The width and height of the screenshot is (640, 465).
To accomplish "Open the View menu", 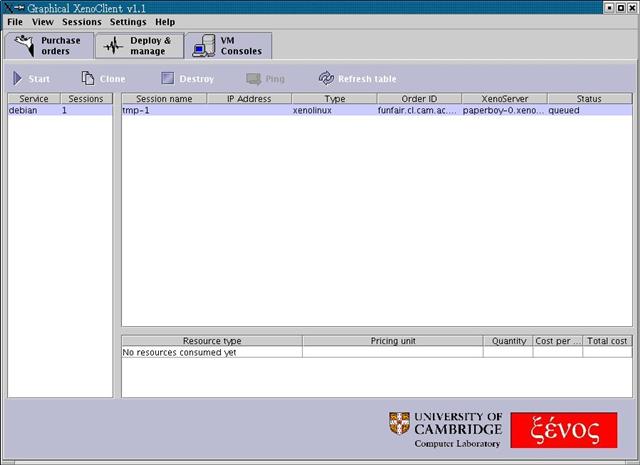I will coord(43,21).
